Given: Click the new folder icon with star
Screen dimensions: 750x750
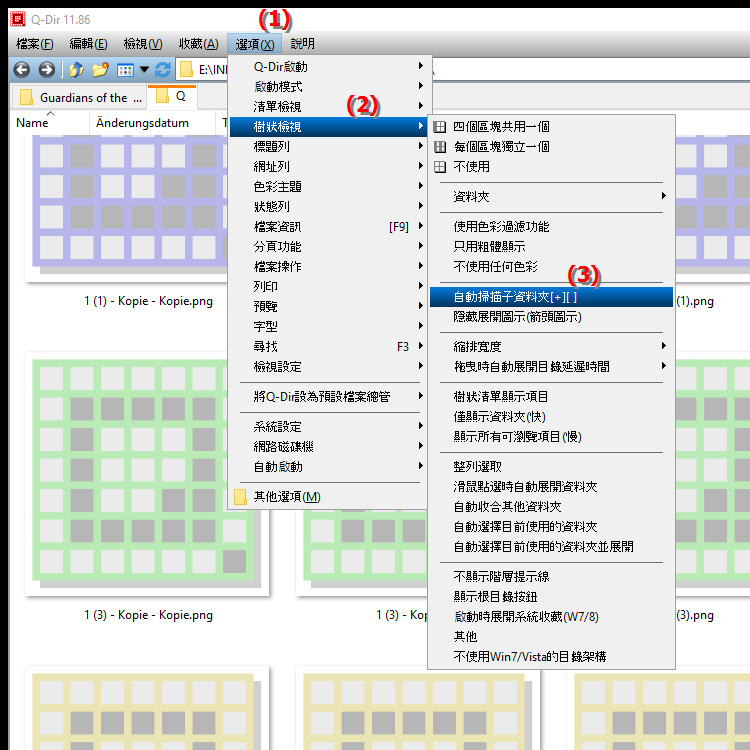Looking at the screenshot, I should coord(100,70).
